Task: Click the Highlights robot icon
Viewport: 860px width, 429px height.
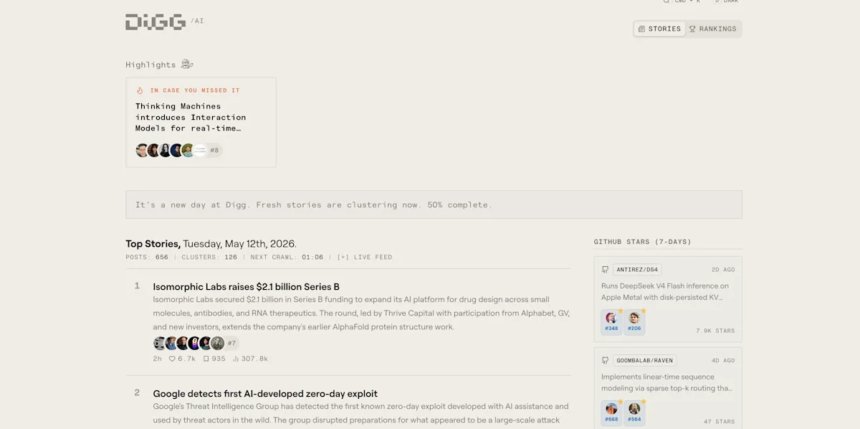Action: click(187, 64)
